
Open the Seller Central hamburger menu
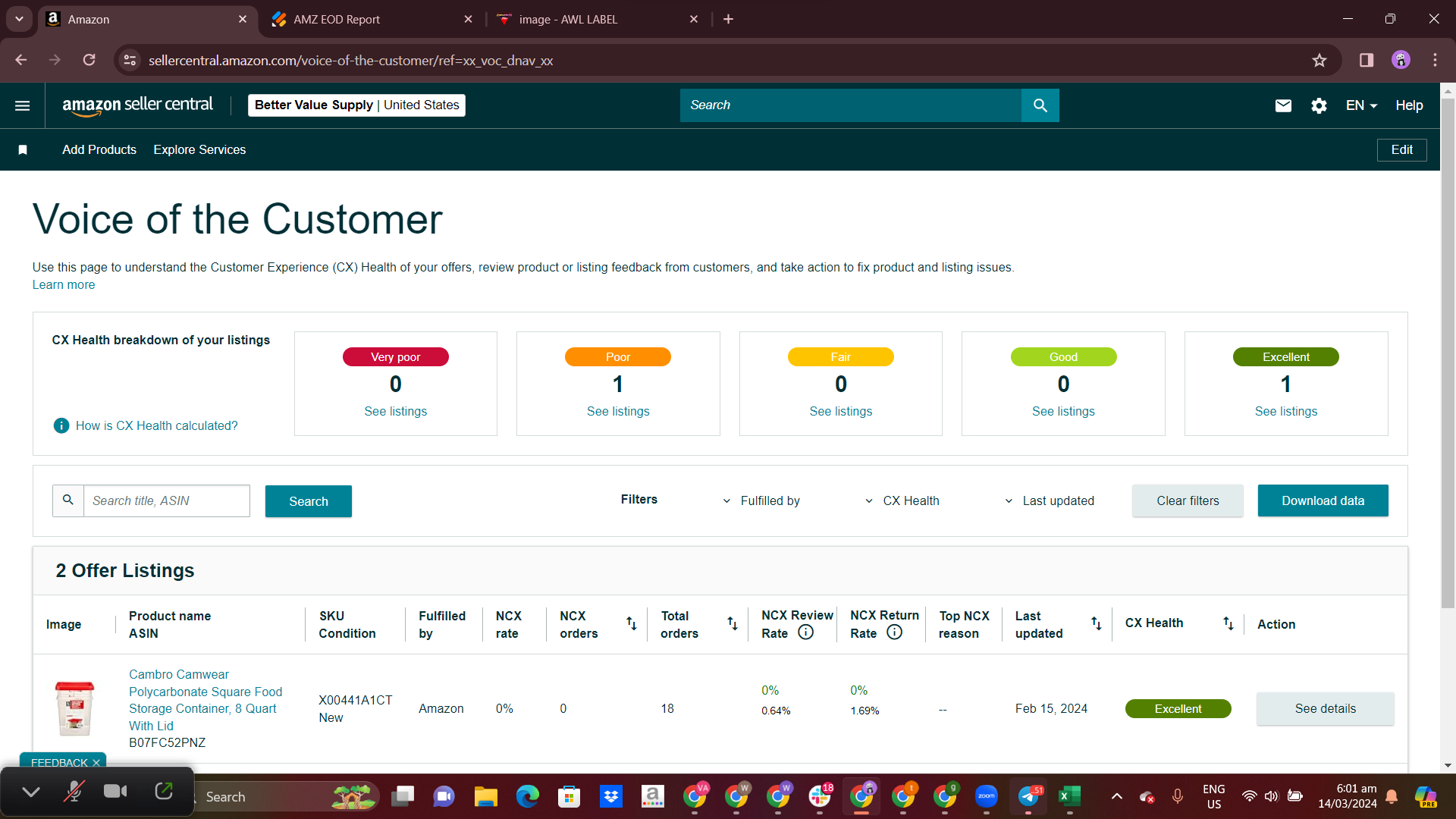pos(23,105)
